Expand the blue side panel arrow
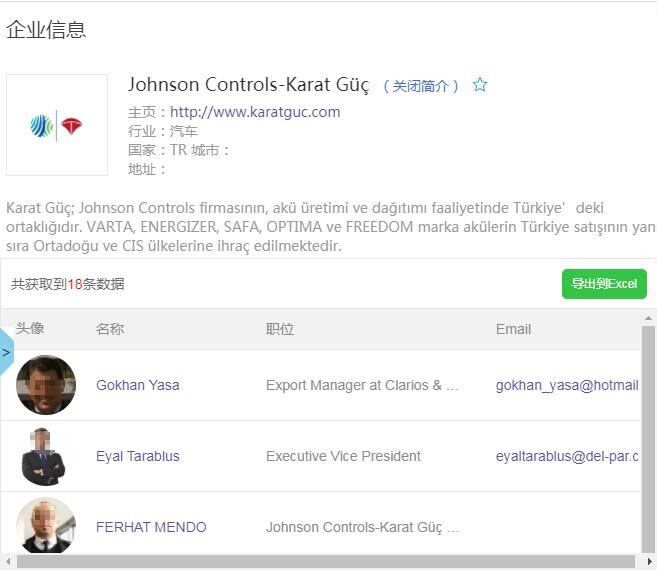Screen dimensions: 657x570 pos(6,352)
